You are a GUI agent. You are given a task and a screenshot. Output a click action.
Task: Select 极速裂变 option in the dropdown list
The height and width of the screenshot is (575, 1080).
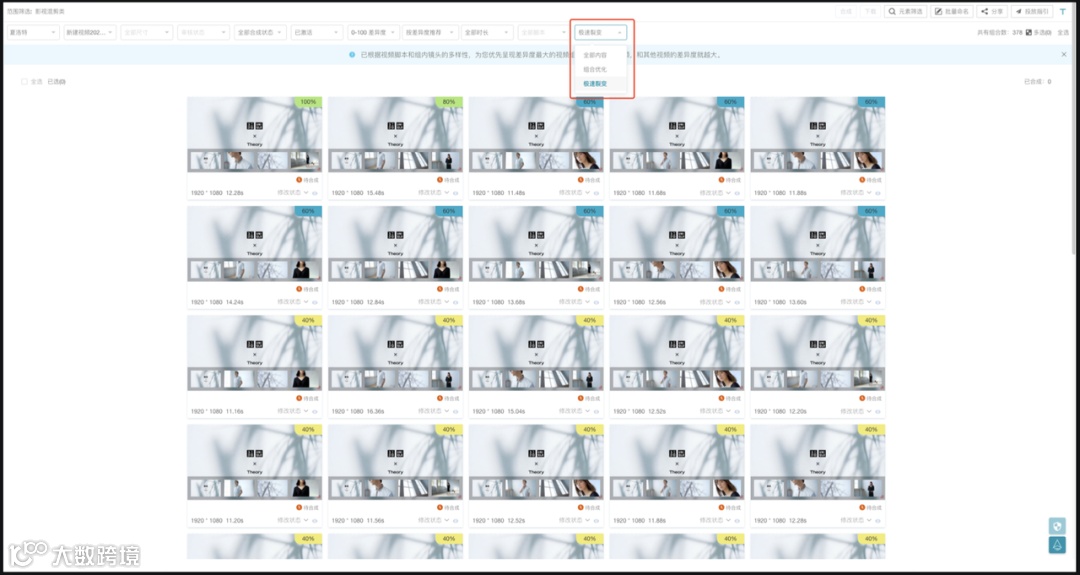601,83
